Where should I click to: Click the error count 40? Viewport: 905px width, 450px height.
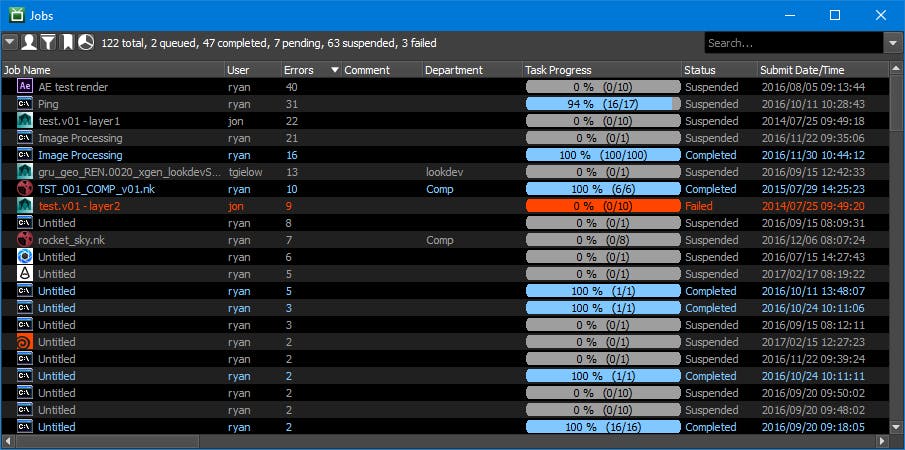(291, 87)
